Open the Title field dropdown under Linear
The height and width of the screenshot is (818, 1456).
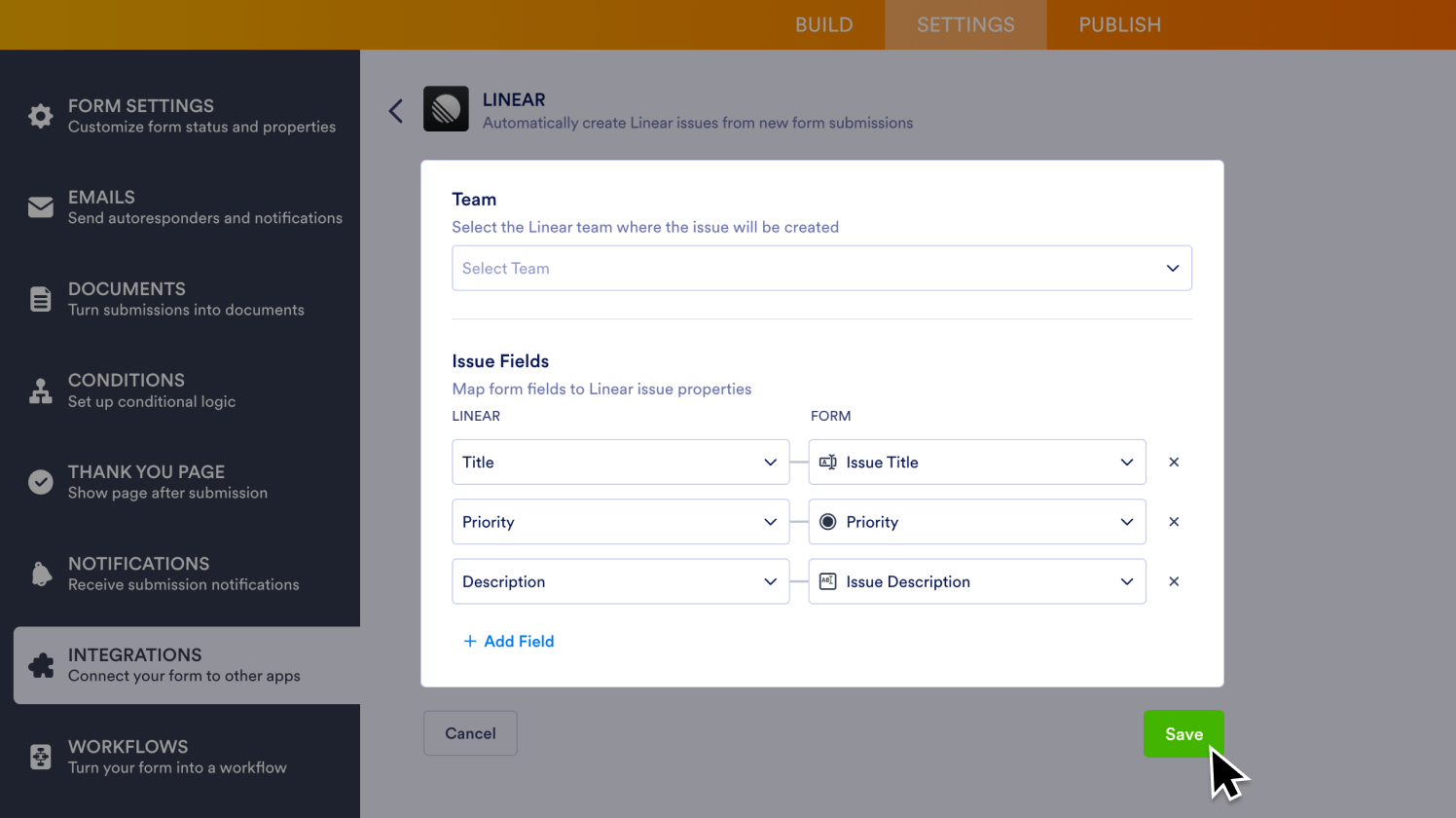point(620,462)
